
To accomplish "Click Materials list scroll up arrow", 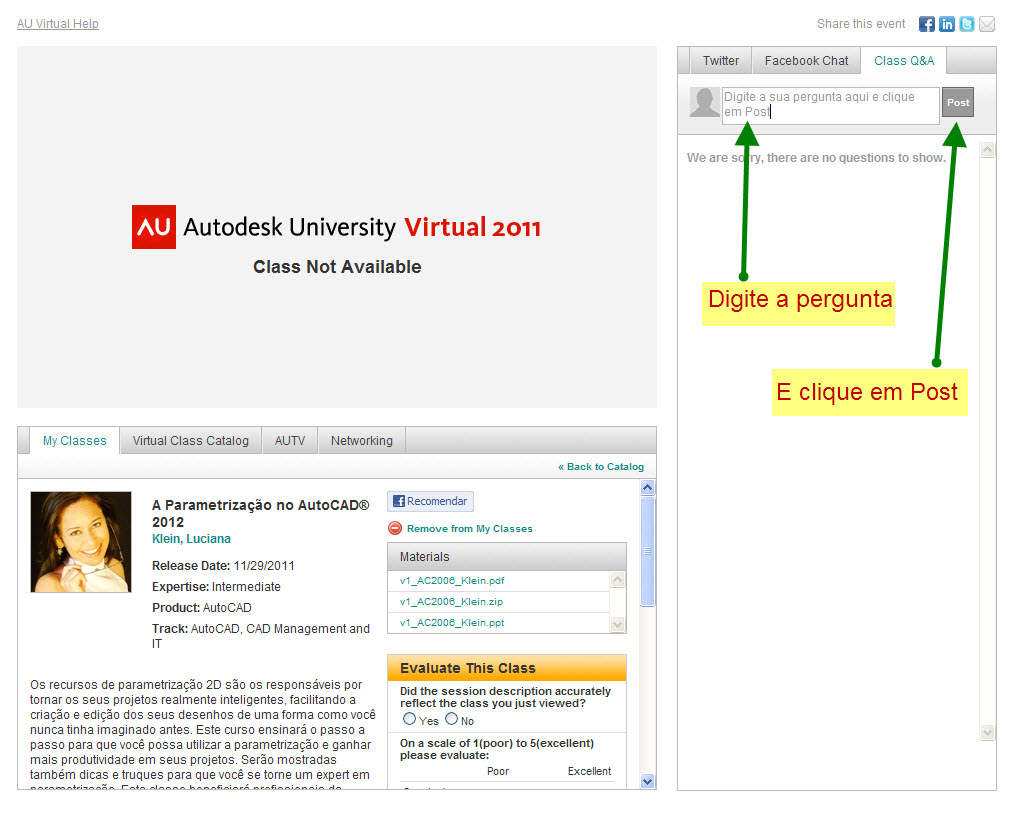I will point(617,580).
